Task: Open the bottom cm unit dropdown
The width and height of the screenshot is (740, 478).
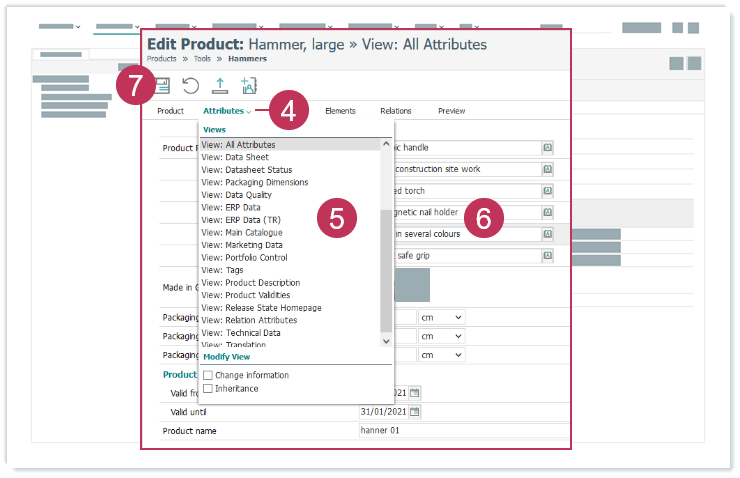Action: click(442, 355)
